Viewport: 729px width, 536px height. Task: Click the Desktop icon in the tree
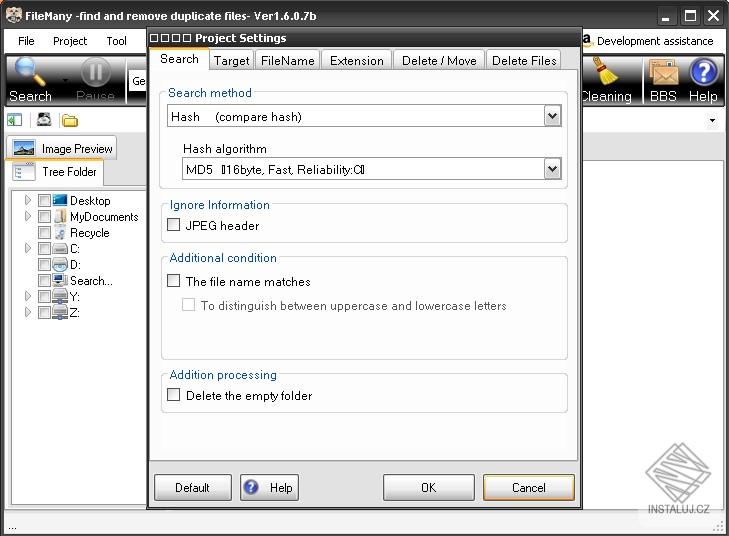pyautogui.click(x=60, y=200)
